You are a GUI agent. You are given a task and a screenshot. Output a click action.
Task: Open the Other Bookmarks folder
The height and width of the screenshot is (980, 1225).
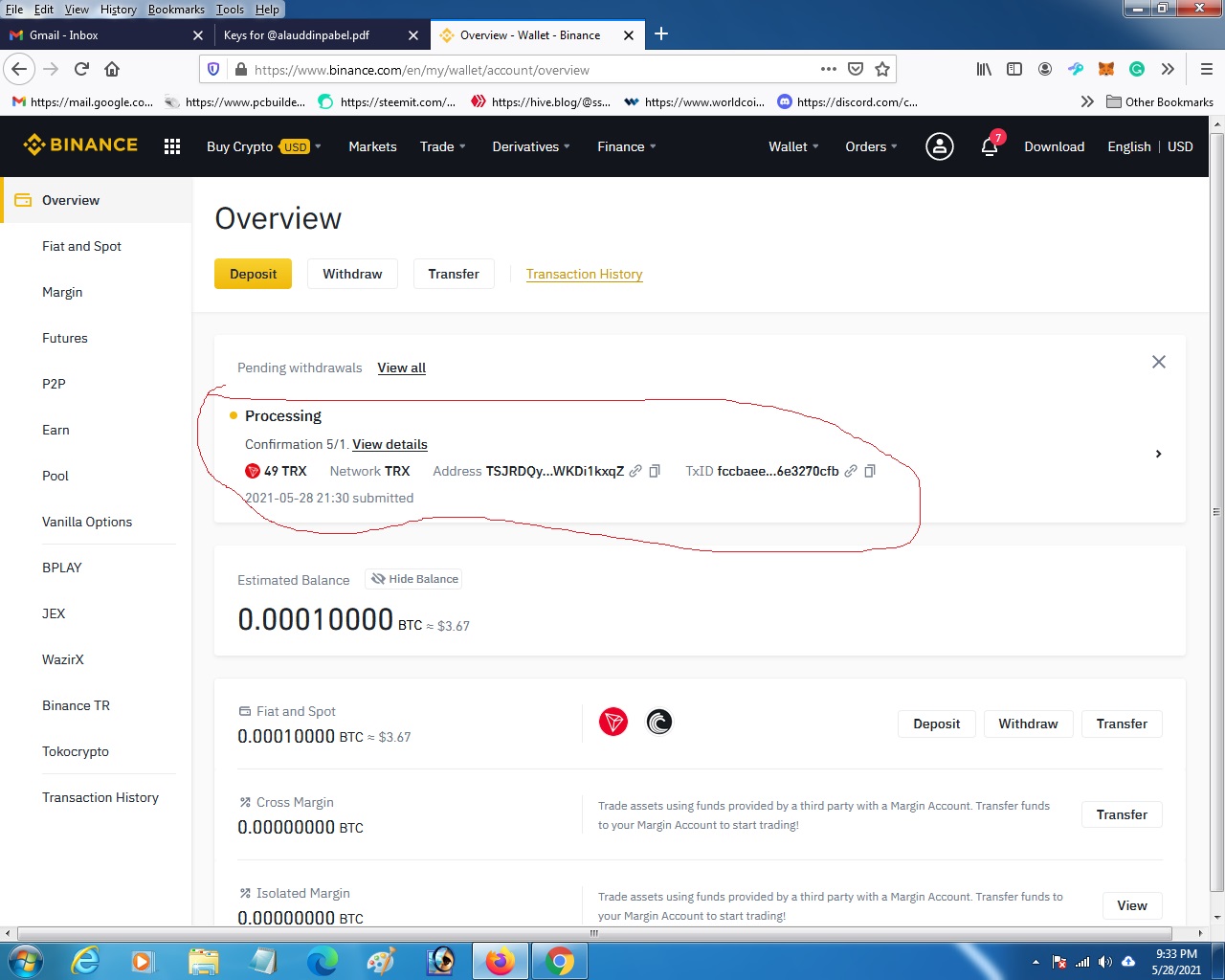pyautogui.click(x=1160, y=101)
